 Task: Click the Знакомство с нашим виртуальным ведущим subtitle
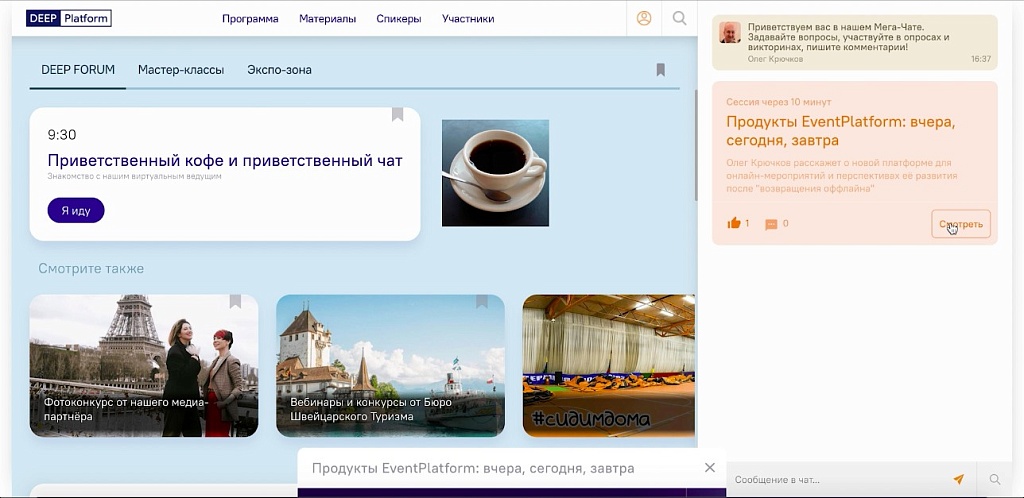pyautogui.click(x=135, y=176)
